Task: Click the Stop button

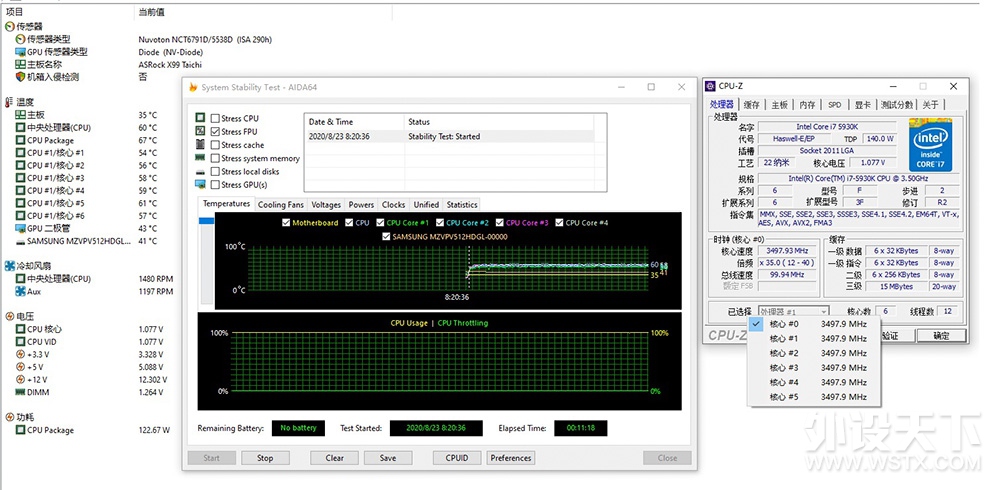Action: 265,458
